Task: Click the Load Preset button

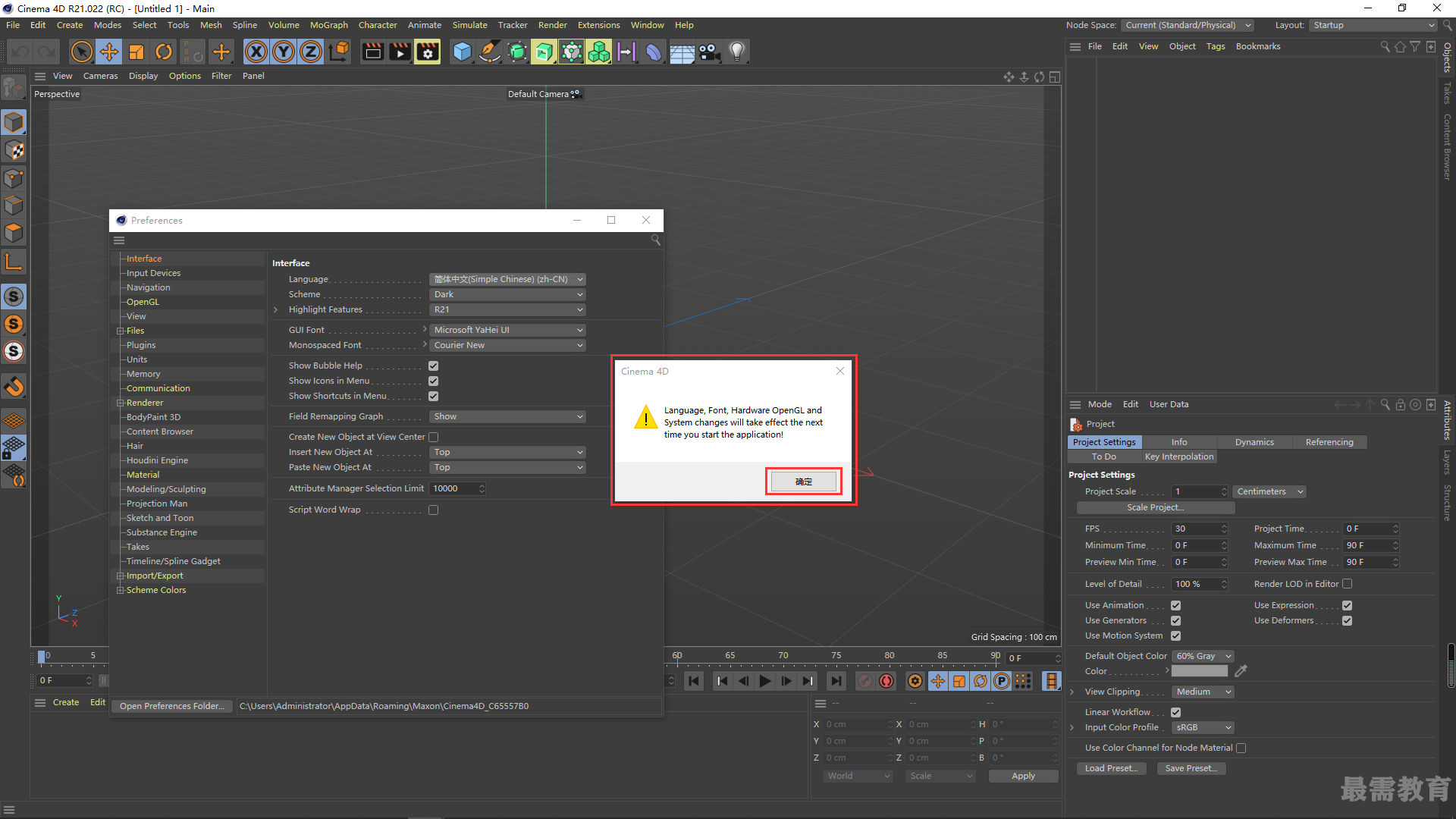Action: 1110,768
